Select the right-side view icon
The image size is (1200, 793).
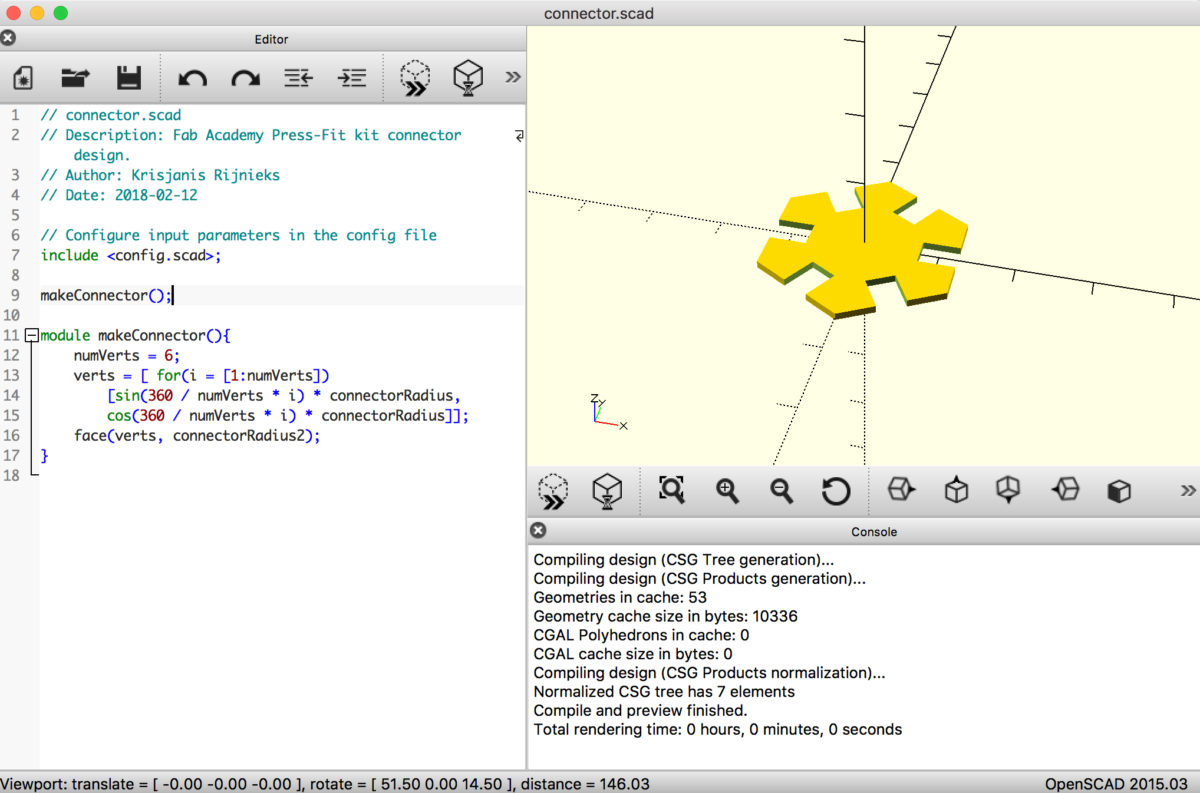[900, 490]
